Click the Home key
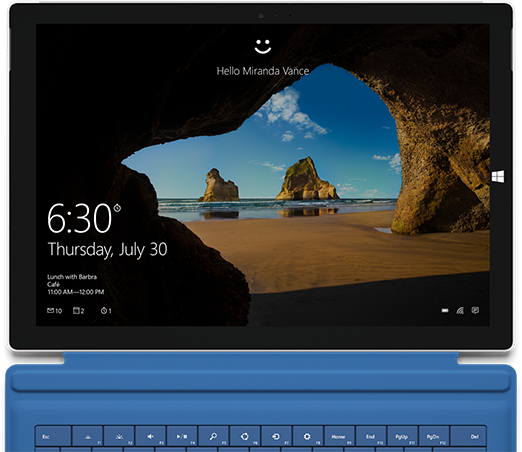Viewport: 522px width, 452px height. tap(339, 436)
